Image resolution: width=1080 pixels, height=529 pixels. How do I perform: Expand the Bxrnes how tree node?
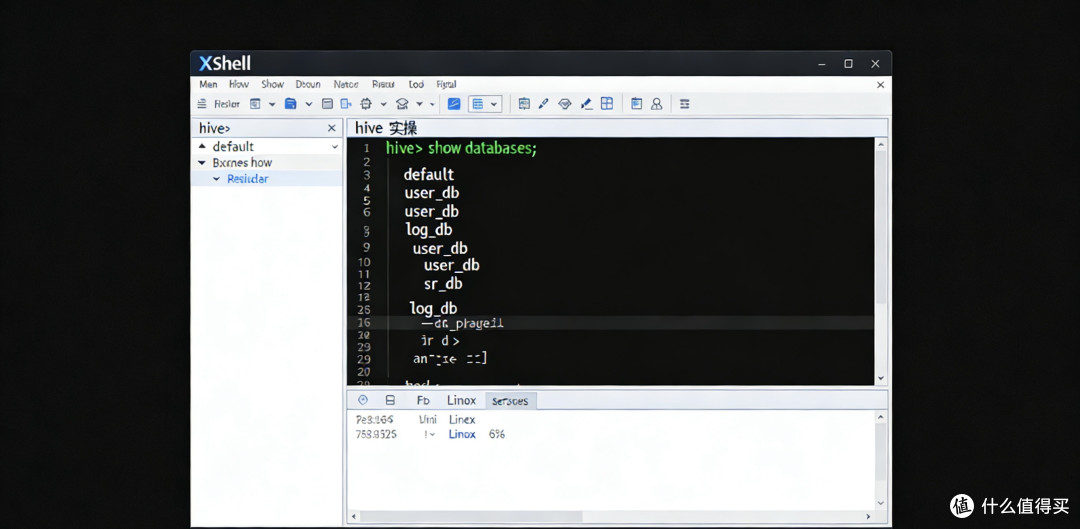tap(202, 163)
